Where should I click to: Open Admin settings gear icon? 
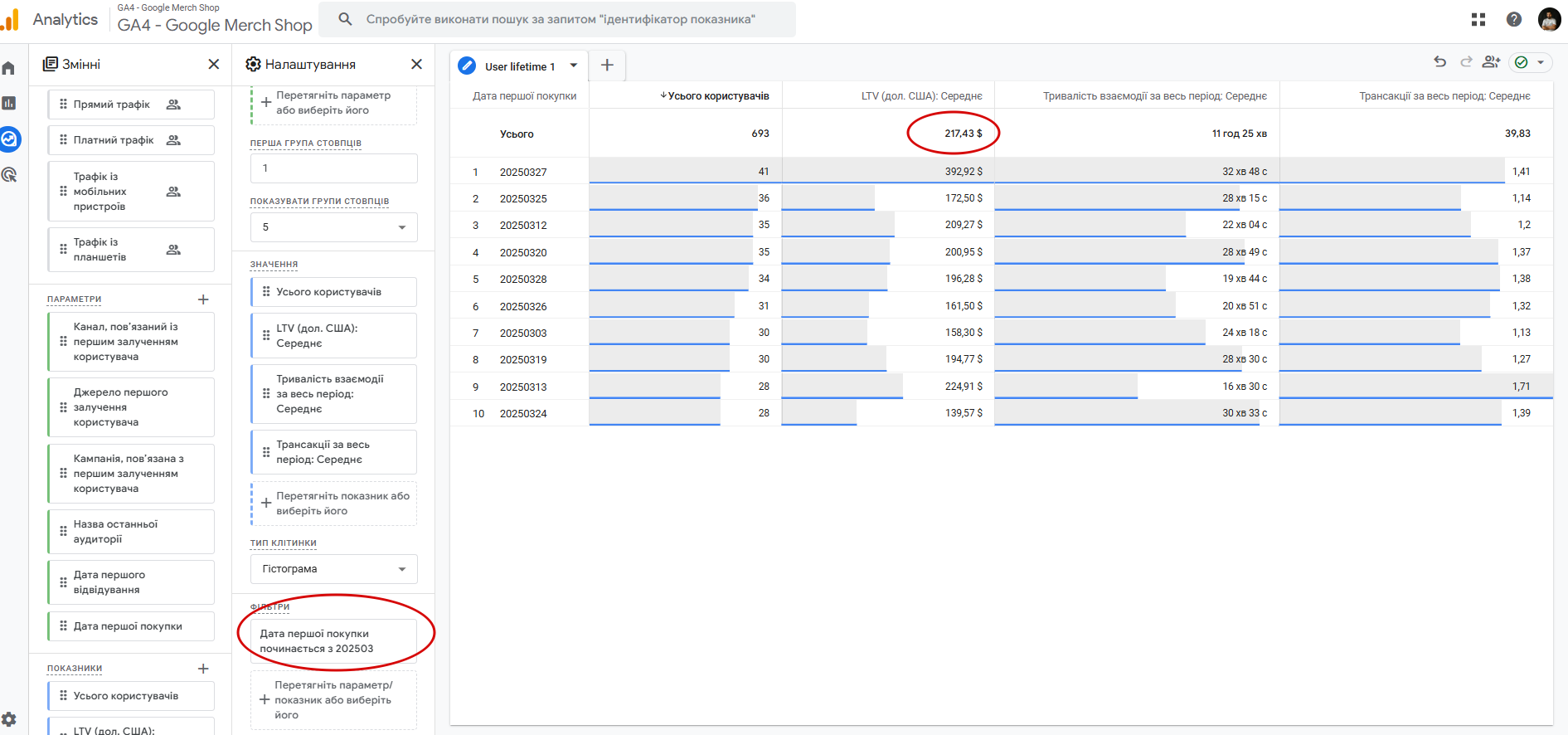9,719
